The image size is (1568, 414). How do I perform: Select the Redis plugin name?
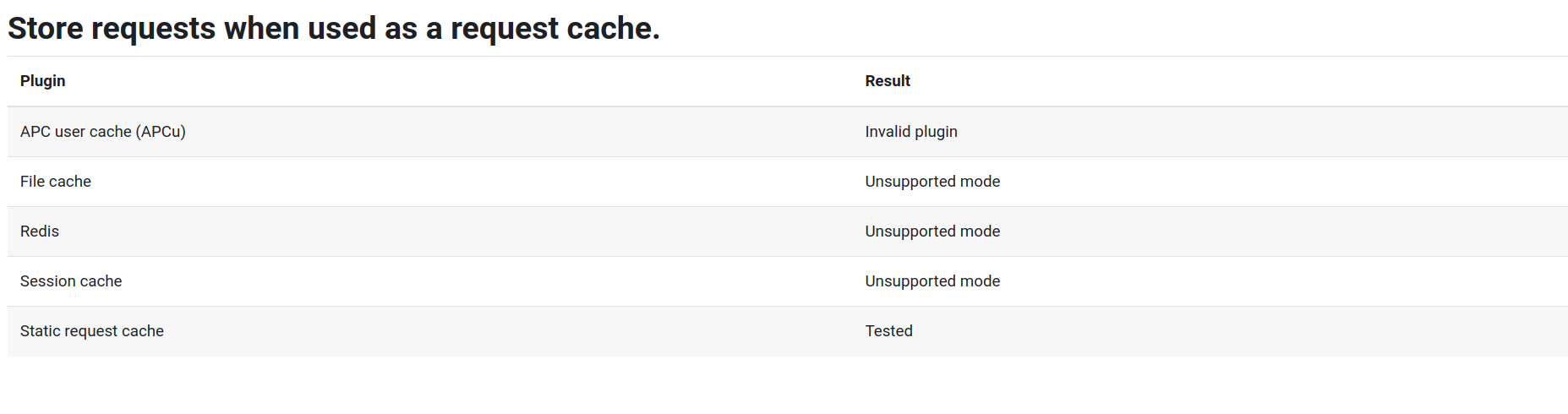[40, 232]
